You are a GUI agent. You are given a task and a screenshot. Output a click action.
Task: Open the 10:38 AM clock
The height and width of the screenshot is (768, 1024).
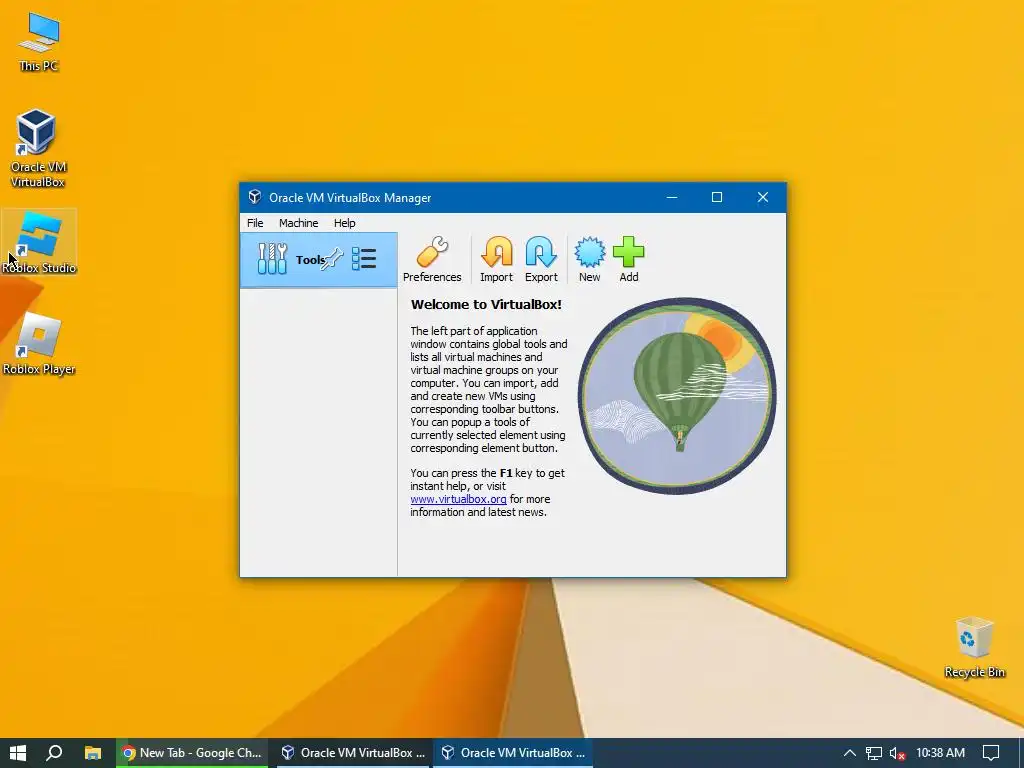[x=940, y=753]
